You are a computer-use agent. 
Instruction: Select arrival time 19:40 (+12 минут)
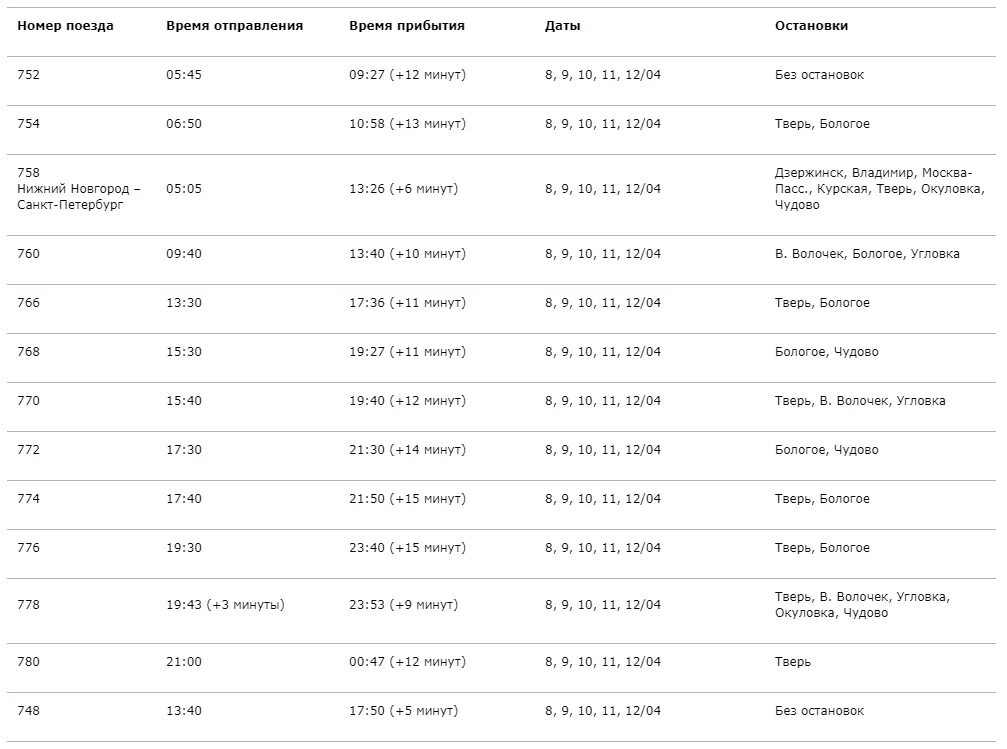(407, 401)
